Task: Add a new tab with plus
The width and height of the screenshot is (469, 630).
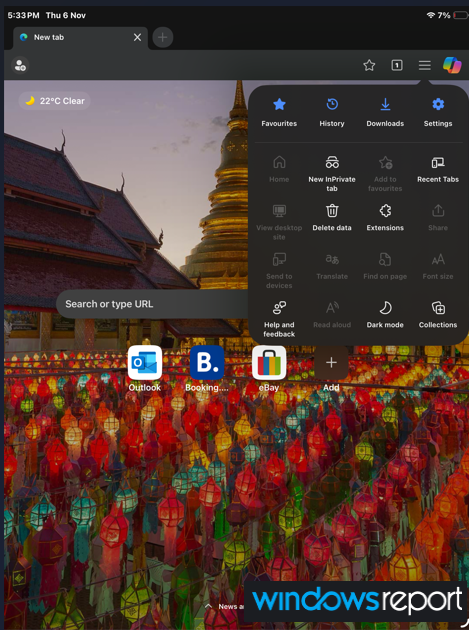Action: point(163,37)
